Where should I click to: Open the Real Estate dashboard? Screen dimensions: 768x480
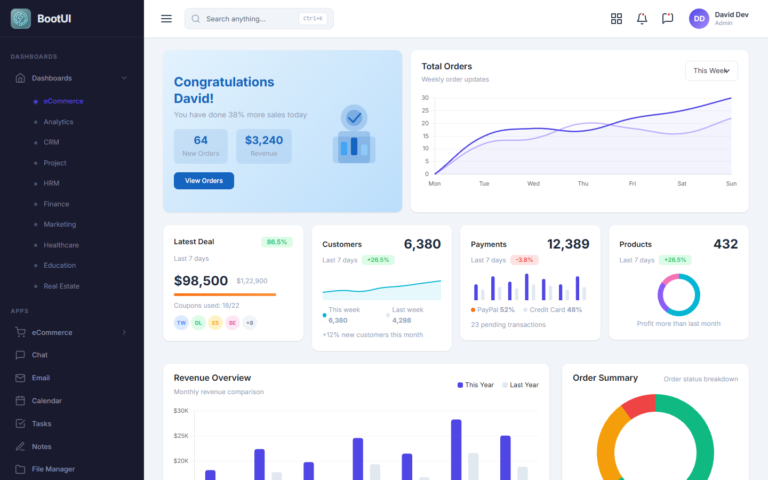click(x=61, y=286)
